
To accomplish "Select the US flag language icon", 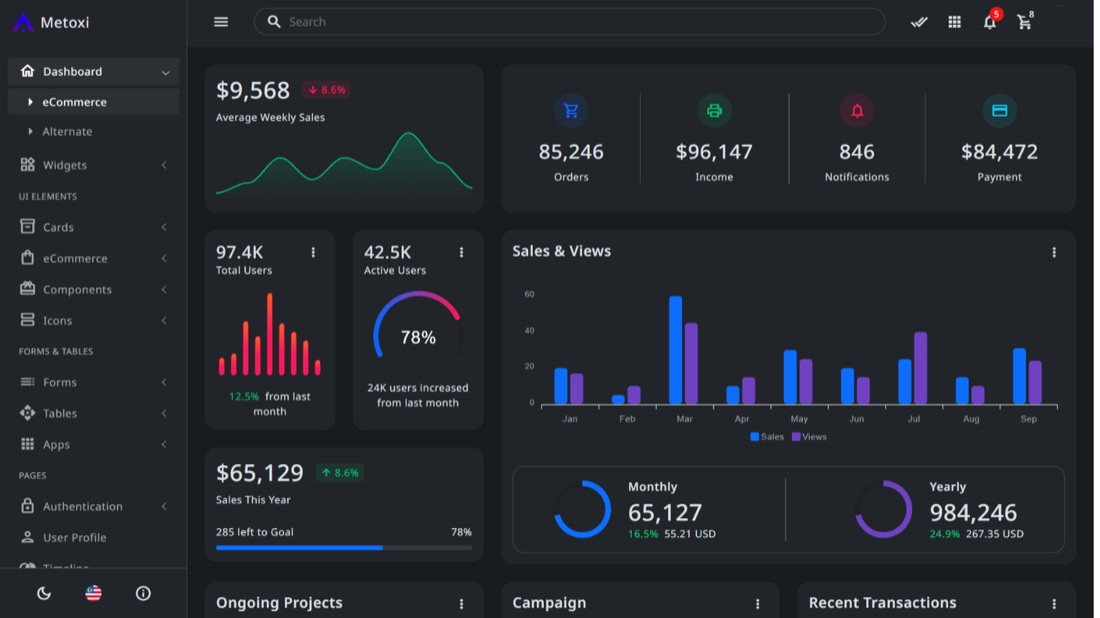I will tap(93, 593).
